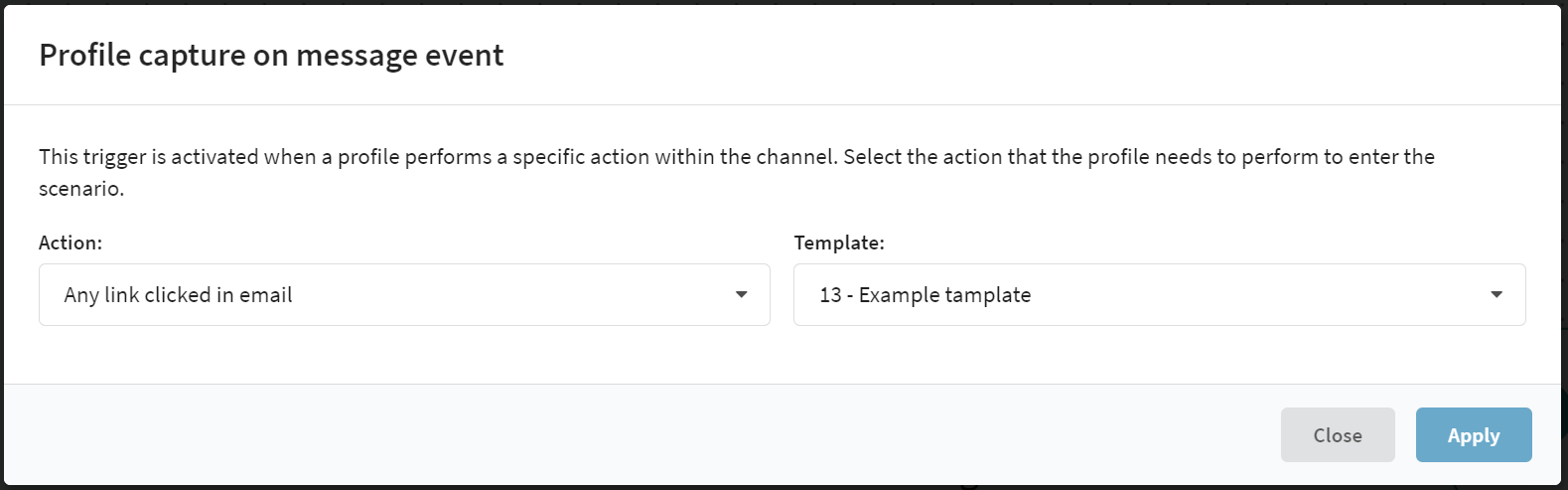
Task: Apply the trigger settings
Action: (x=1474, y=435)
